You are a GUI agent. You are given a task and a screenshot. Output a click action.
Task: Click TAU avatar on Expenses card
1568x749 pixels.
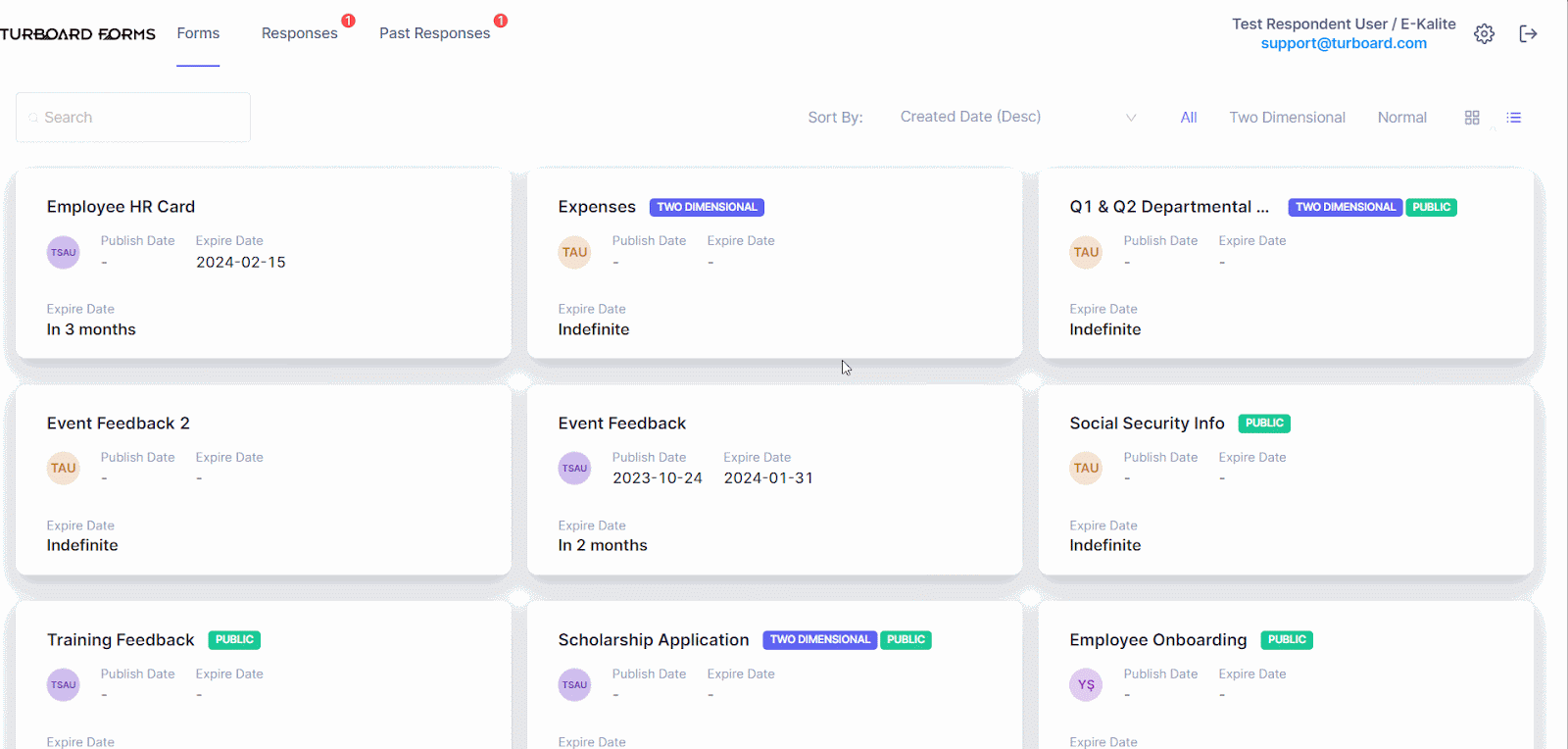575,252
